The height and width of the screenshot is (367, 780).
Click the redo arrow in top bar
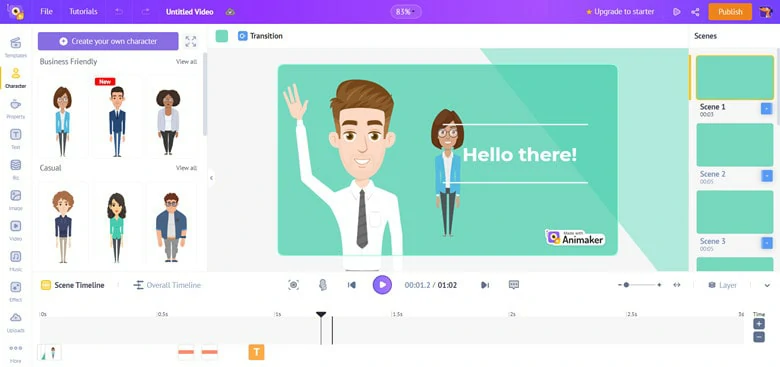coord(146,11)
